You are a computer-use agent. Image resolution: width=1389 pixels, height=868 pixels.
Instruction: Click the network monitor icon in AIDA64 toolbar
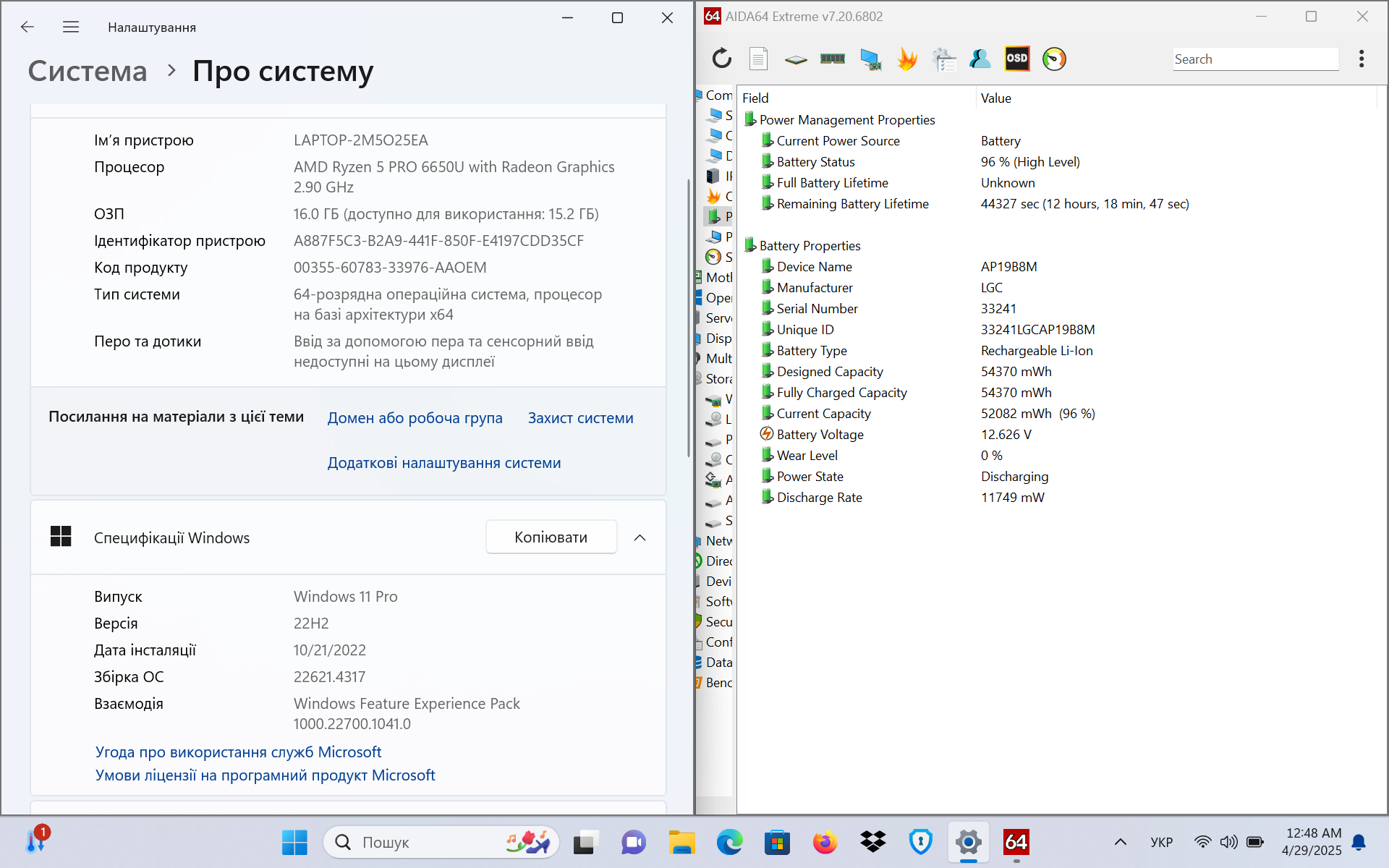click(870, 59)
